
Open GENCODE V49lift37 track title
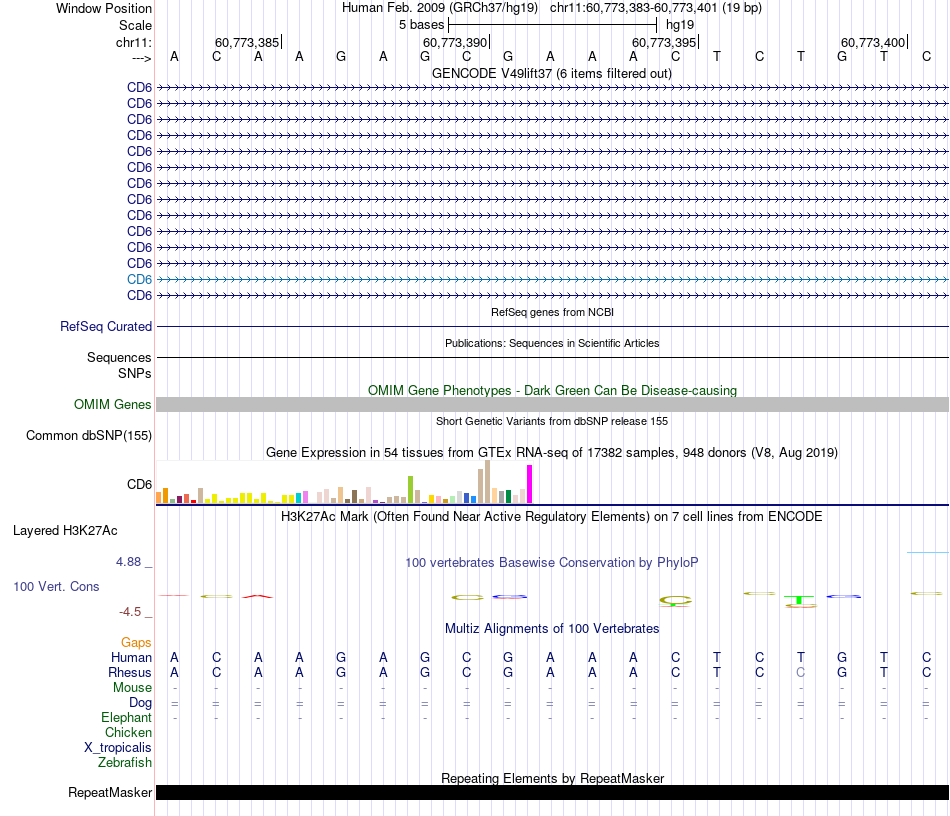coord(552,73)
